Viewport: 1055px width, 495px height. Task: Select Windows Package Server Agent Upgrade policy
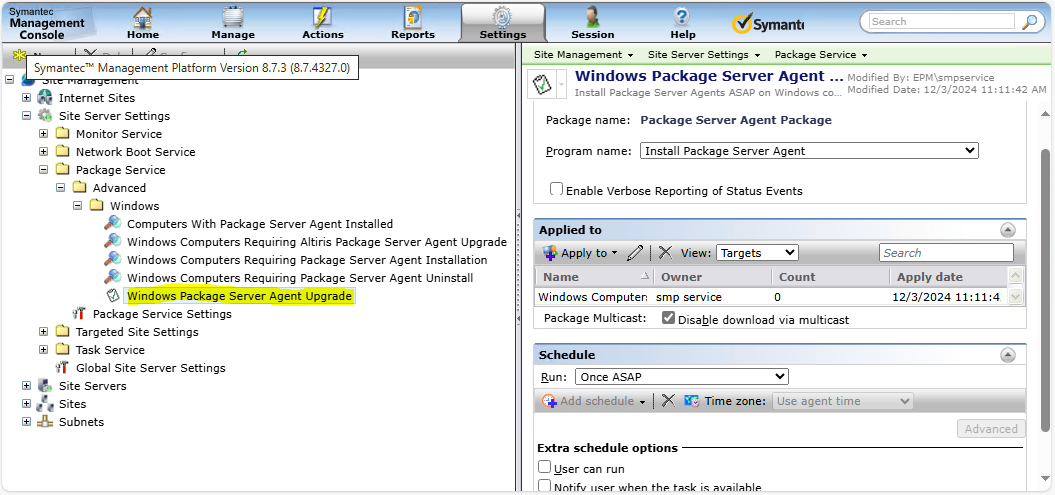(x=239, y=295)
